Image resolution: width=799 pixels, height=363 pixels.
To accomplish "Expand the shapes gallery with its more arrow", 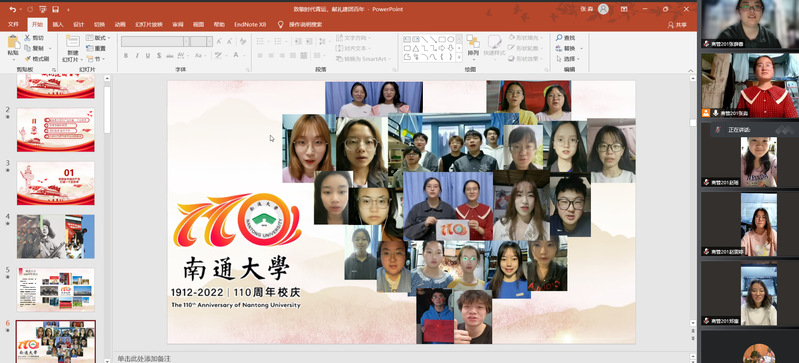I will (459, 58).
